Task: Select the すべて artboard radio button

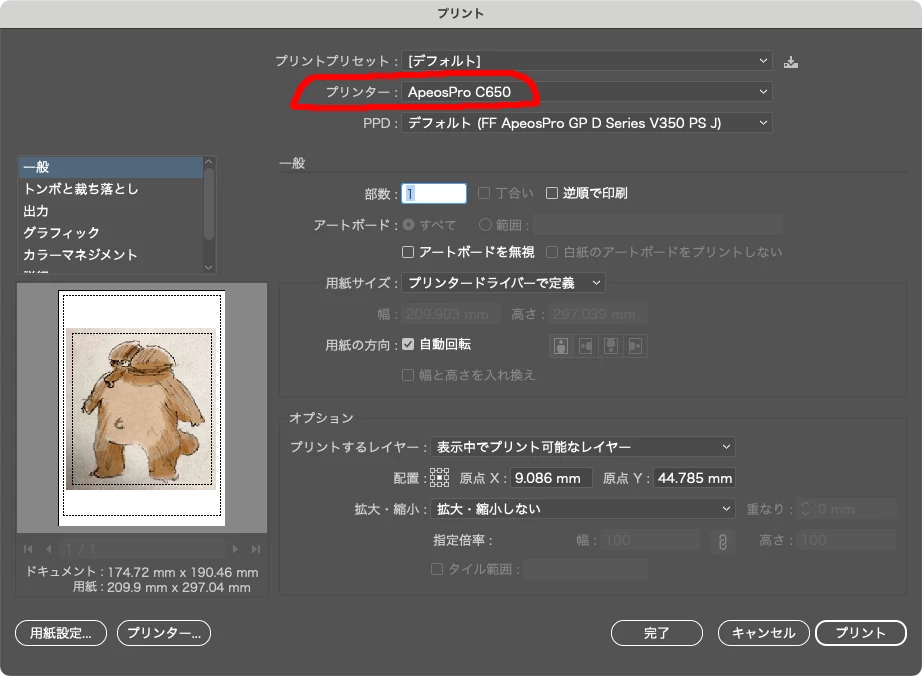Action: (x=408, y=225)
